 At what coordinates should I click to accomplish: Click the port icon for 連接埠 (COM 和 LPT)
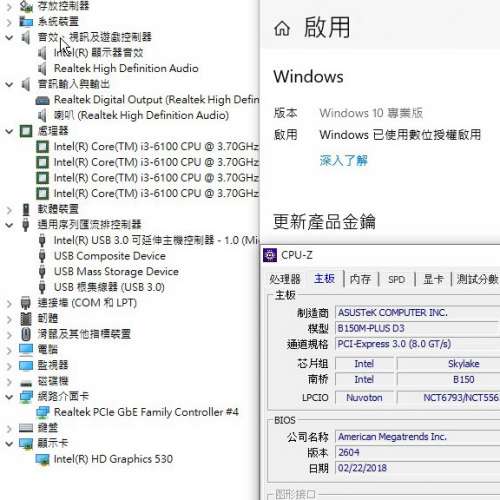point(26,303)
